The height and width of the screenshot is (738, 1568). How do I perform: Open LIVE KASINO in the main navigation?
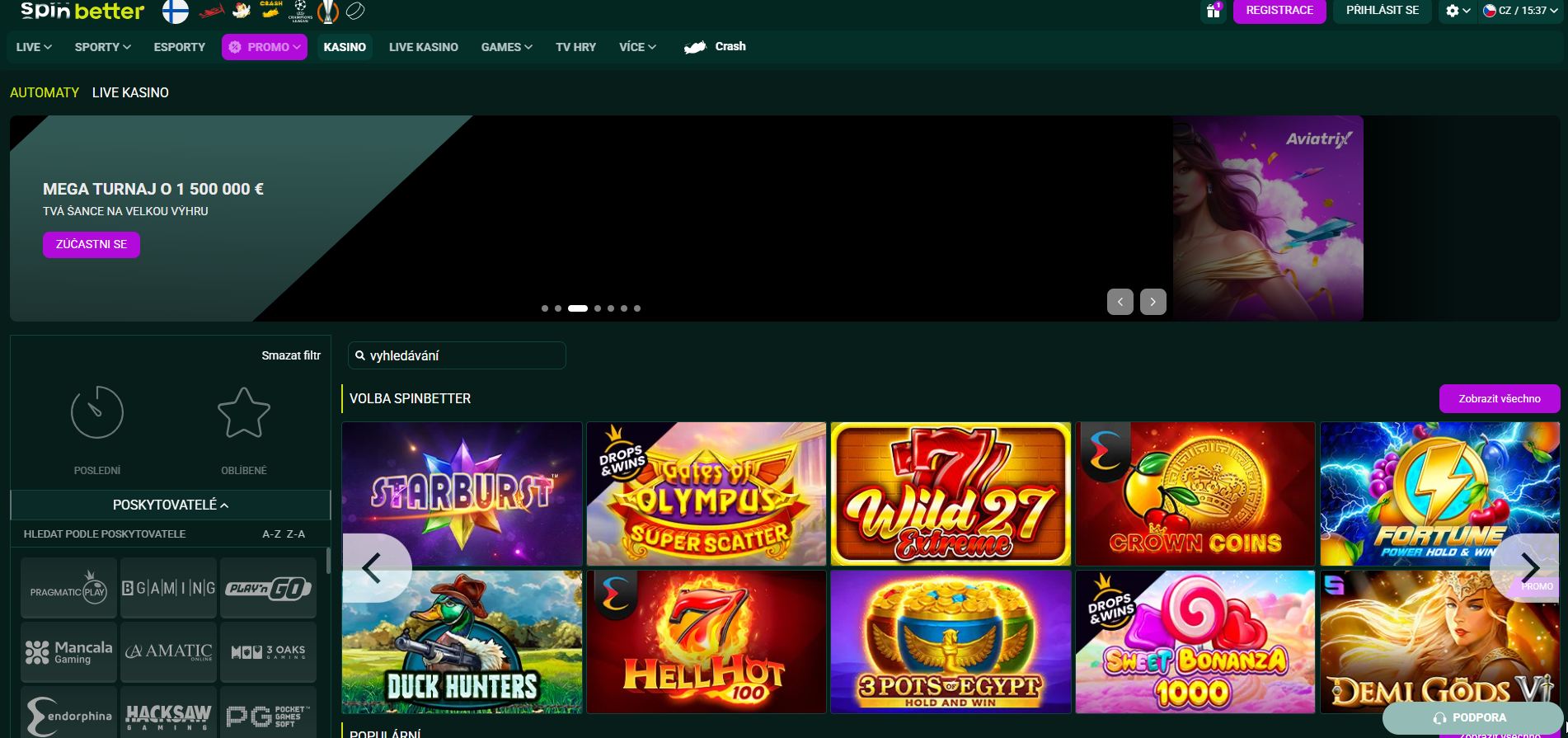[x=424, y=47]
